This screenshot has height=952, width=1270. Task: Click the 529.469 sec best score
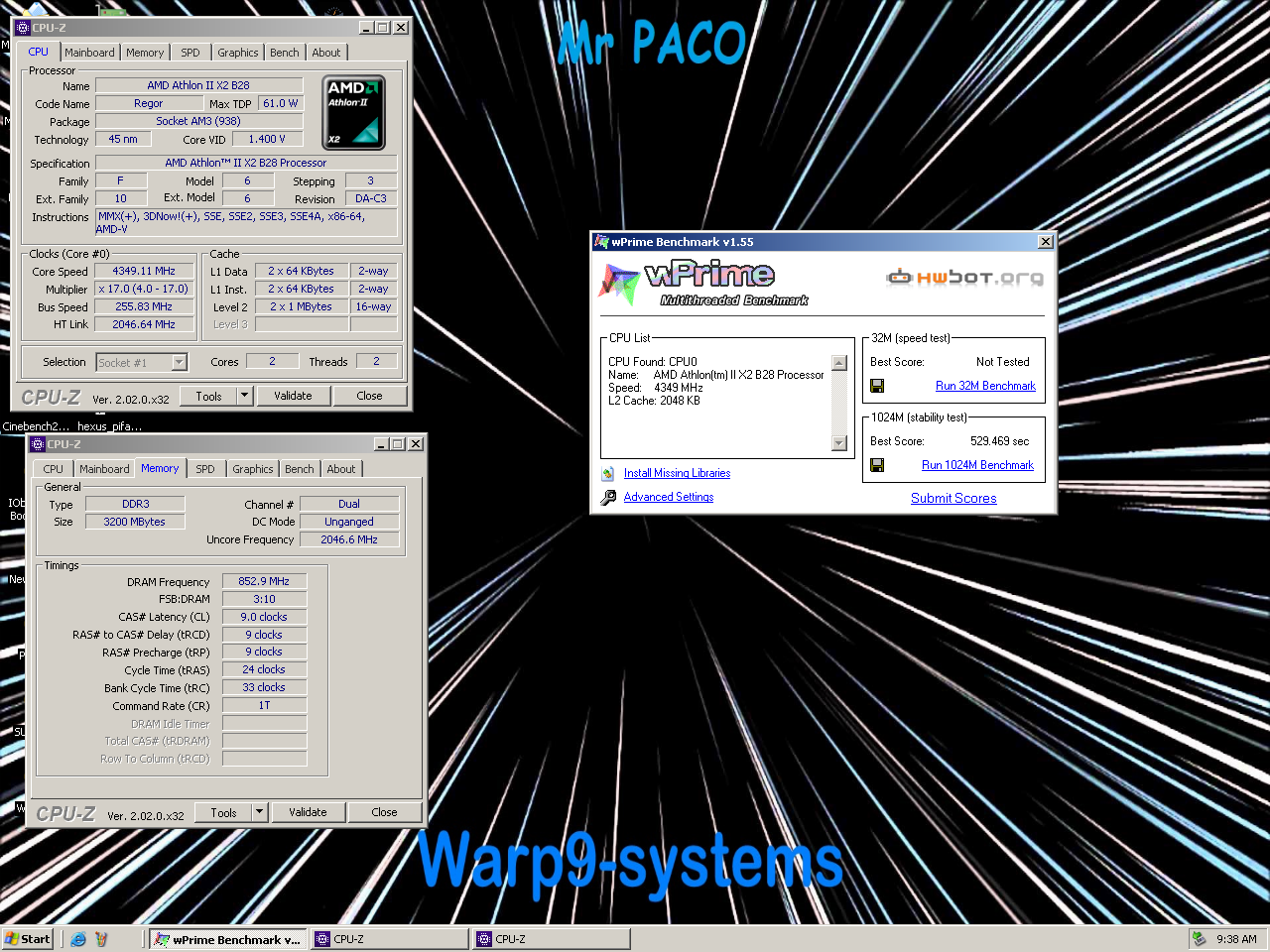tap(999, 441)
